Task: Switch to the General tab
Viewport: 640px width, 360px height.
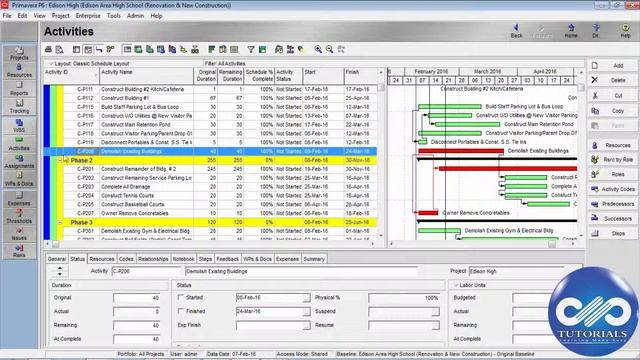Action: click(x=57, y=259)
